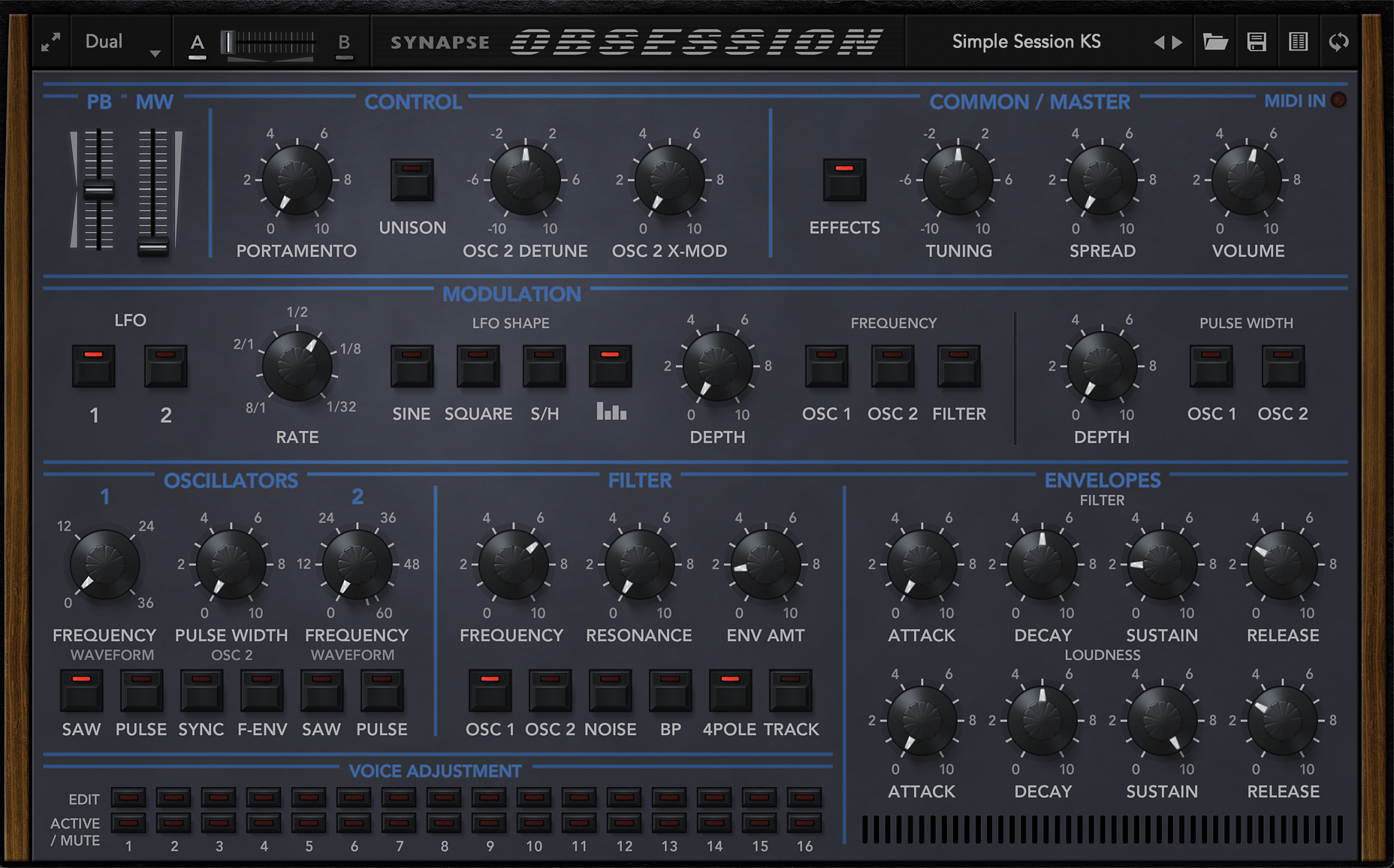Open the Dual mode dropdown
Viewport: 1394px width, 868px height.
click(x=123, y=43)
